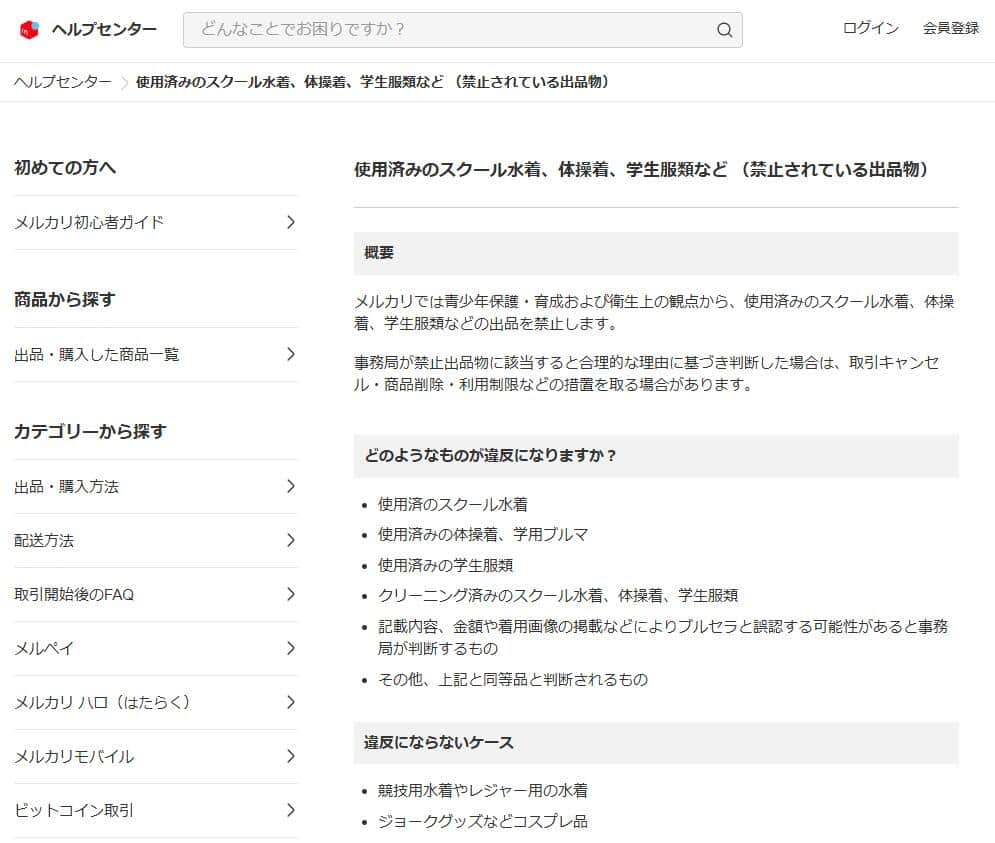Open the 配送方法 section arrow icon
995x843 pixels.
pyautogui.click(x=290, y=540)
